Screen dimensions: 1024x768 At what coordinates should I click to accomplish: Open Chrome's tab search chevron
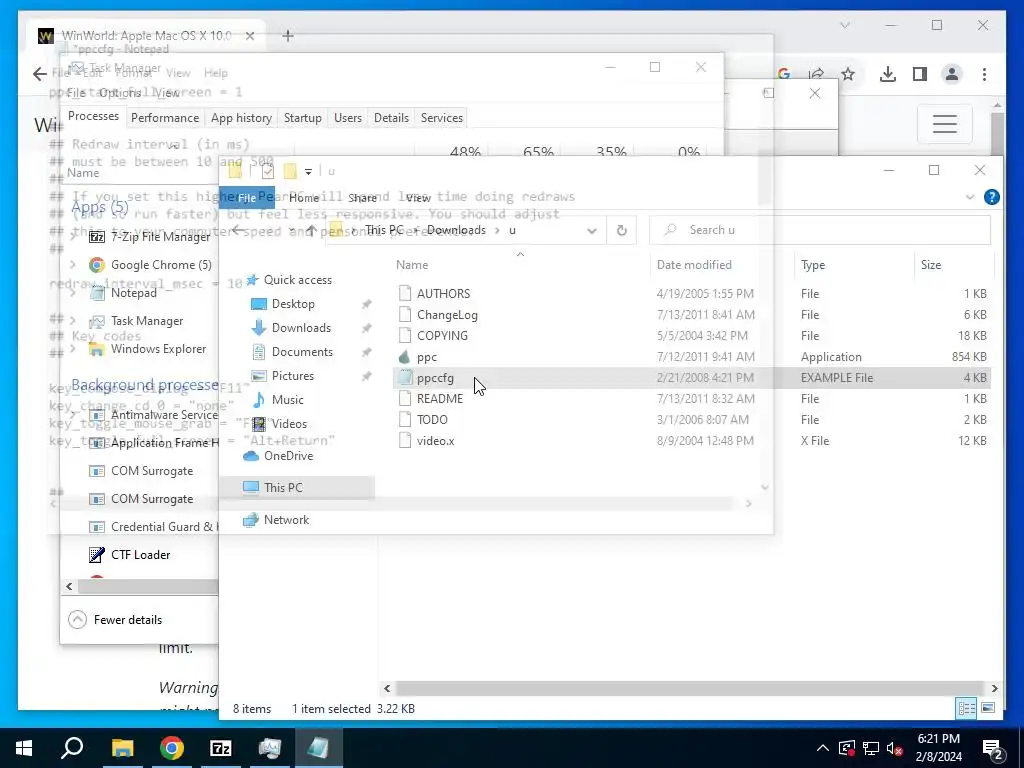[x=844, y=25]
